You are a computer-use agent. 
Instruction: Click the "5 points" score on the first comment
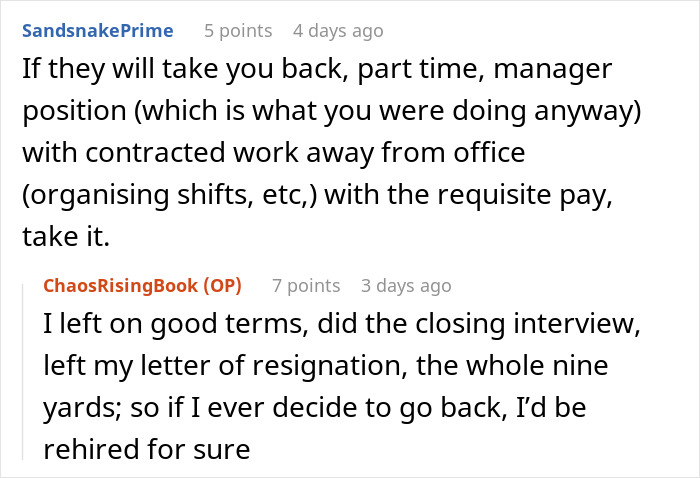click(238, 31)
